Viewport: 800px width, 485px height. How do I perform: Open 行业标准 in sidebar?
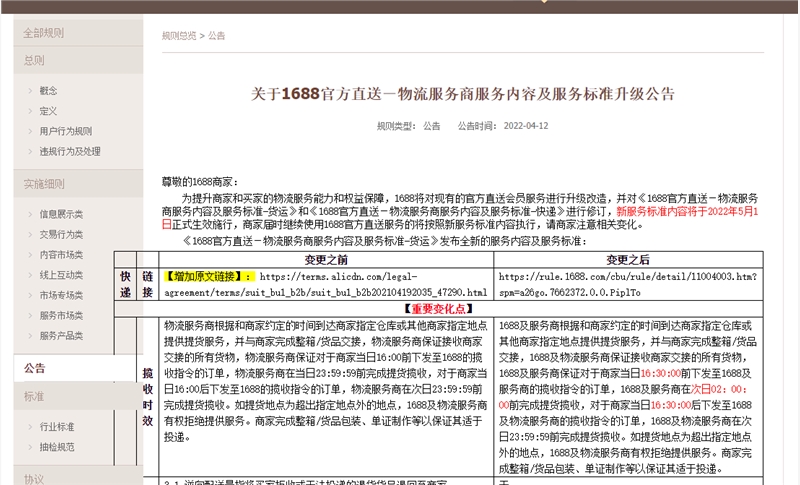57,427
